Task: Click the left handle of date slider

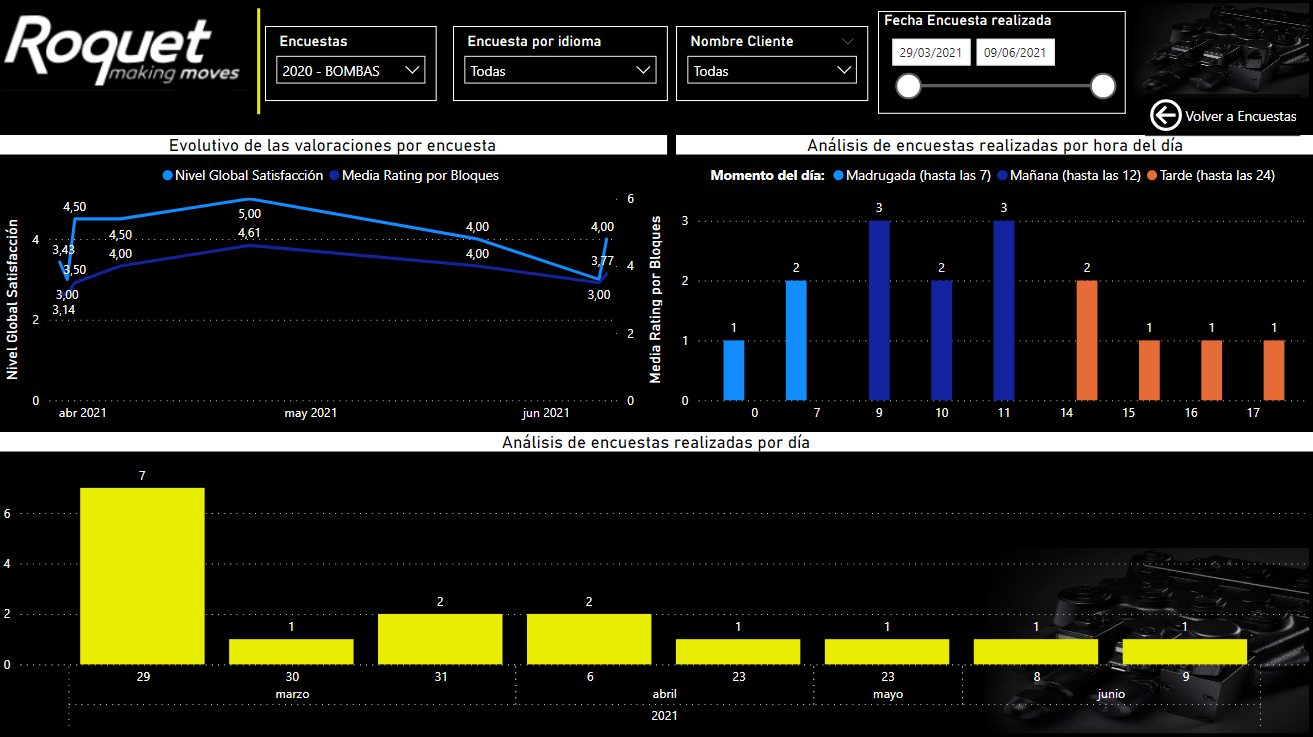Action: (x=908, y=87)
